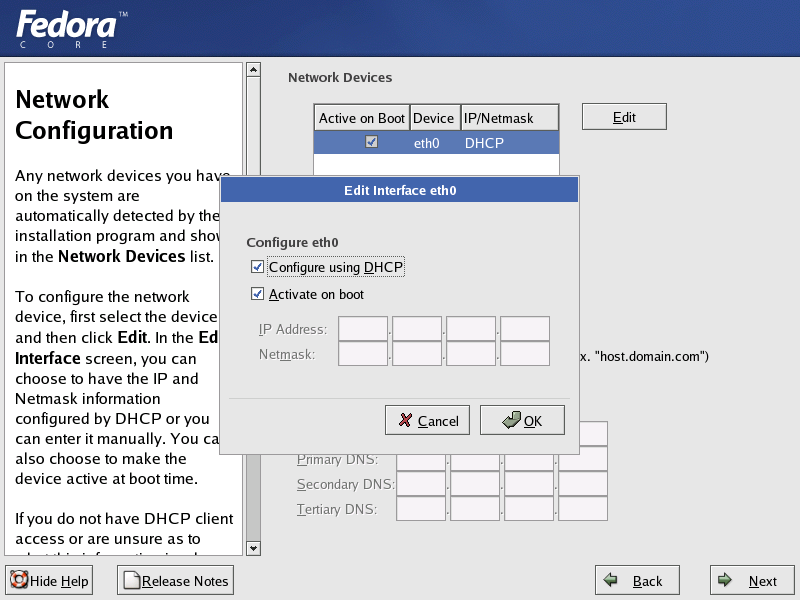Screen dimensions: 800x600
Task: Select the fourth Primary DNS octet field
Action: pos(583,459)
